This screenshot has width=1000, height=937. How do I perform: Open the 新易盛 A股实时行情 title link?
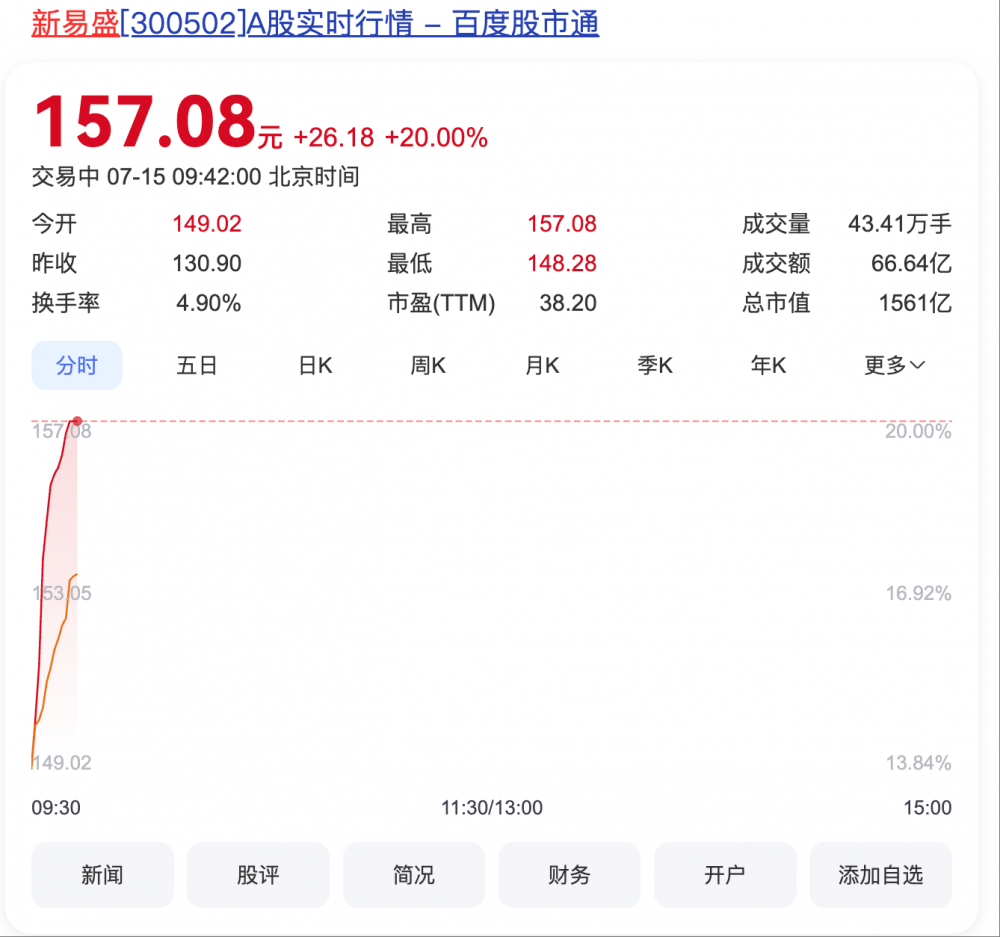[315, 23]
